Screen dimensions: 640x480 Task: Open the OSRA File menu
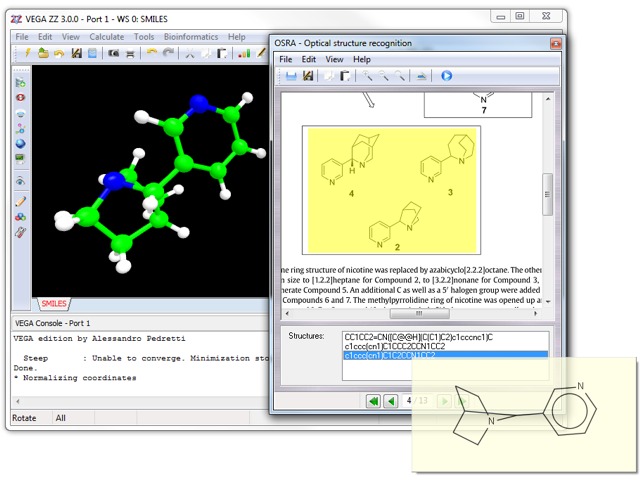click(x=285, y=60)
